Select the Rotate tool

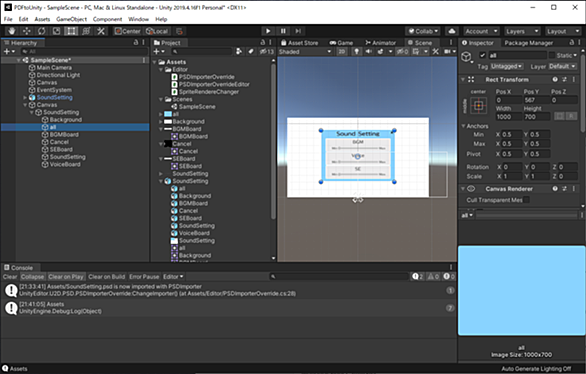pyautogui.click(x=41, y=31)
